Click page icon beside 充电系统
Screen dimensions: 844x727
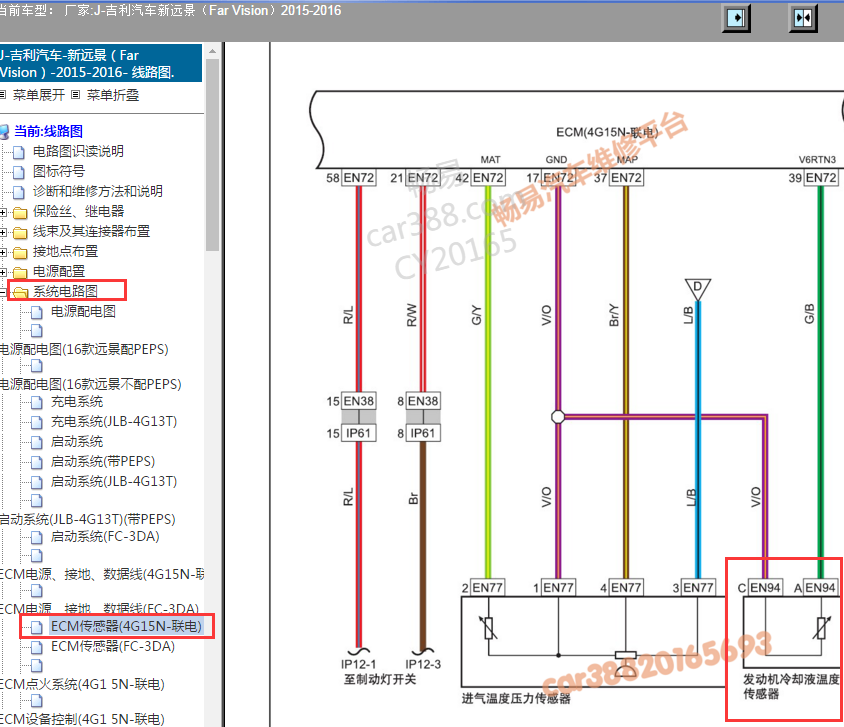pos(37,403)
